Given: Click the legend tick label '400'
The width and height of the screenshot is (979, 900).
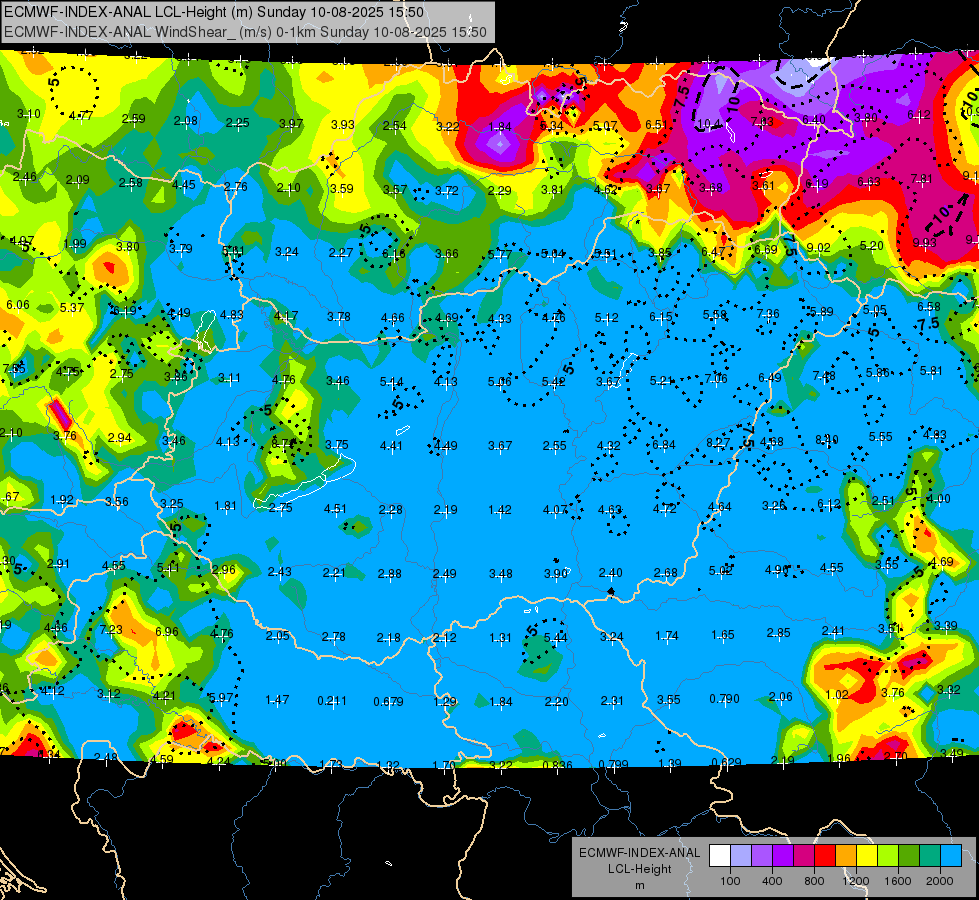Looking at the screenshot, I should [x=772, y=881].
